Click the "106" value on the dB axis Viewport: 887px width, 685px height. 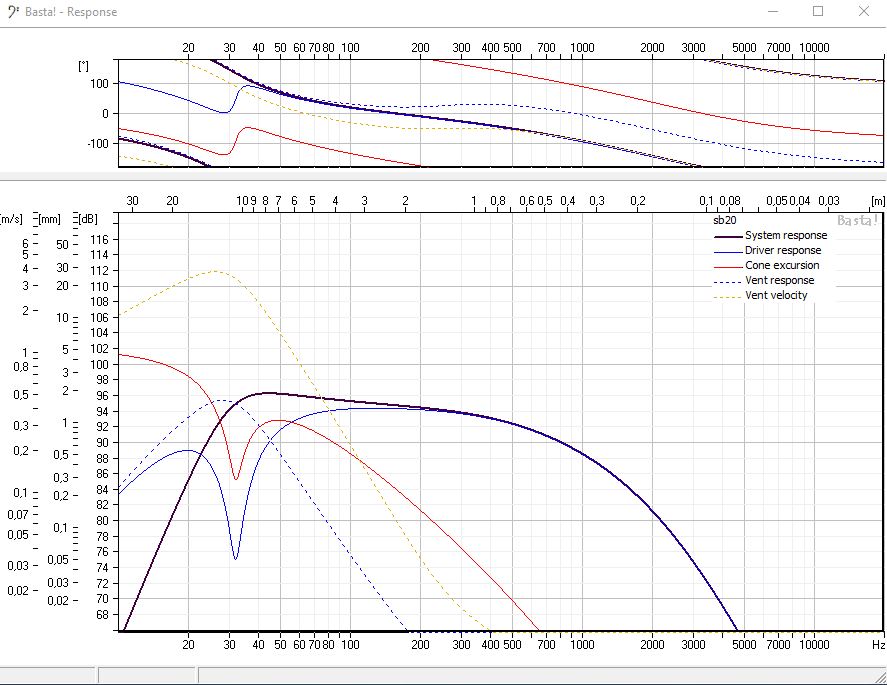pos(99,317)
